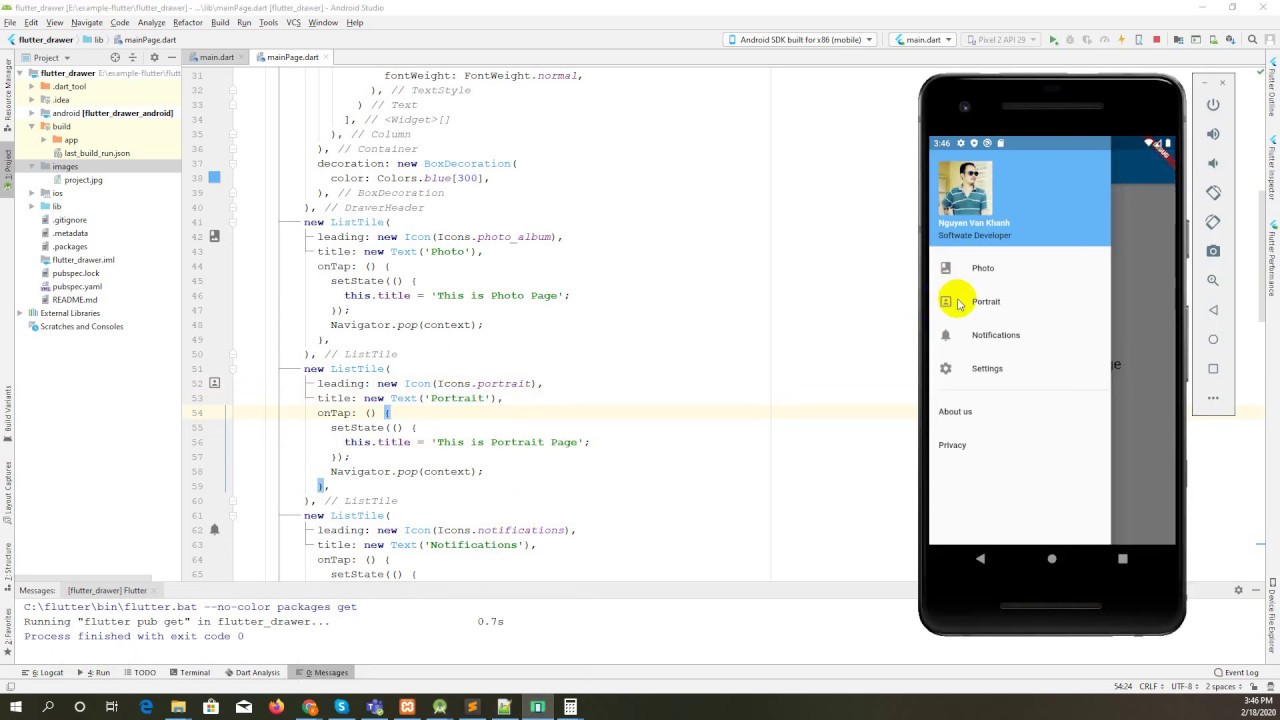Open the Pixel 2 API 29 dropdown
1280x720 pixels.
(x=1000, y=40)
